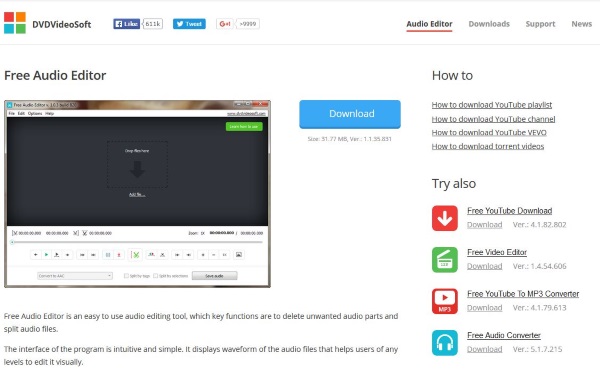Click the Free Video Editor green clapperboard icon
600x369 pixels.
point(445,260)
